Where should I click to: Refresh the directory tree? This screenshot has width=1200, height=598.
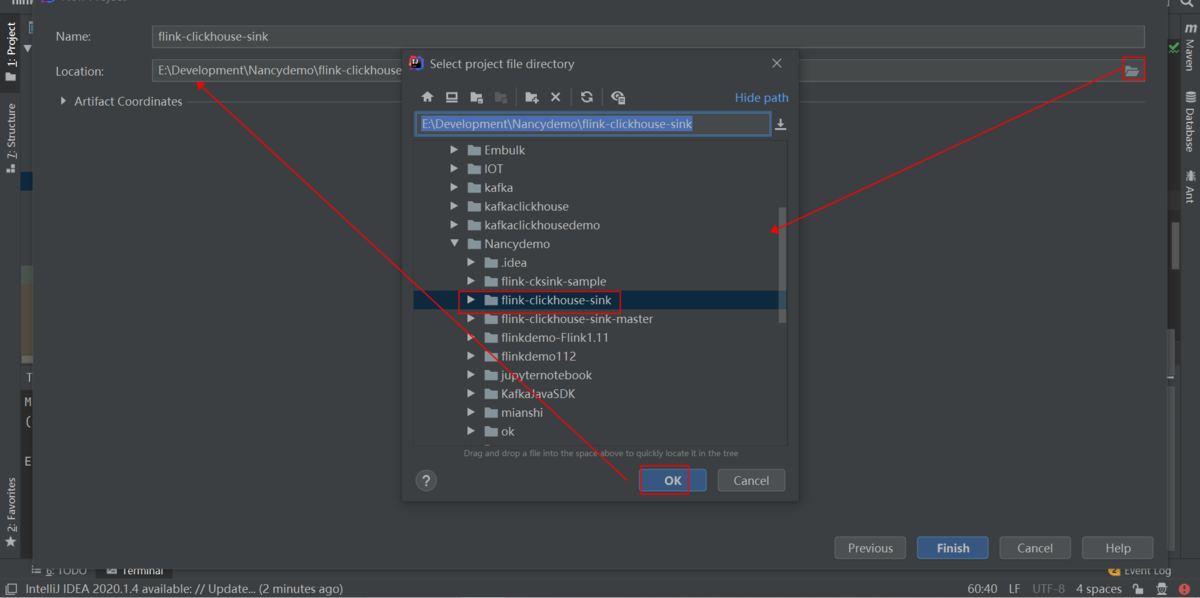tap(587, 97)
